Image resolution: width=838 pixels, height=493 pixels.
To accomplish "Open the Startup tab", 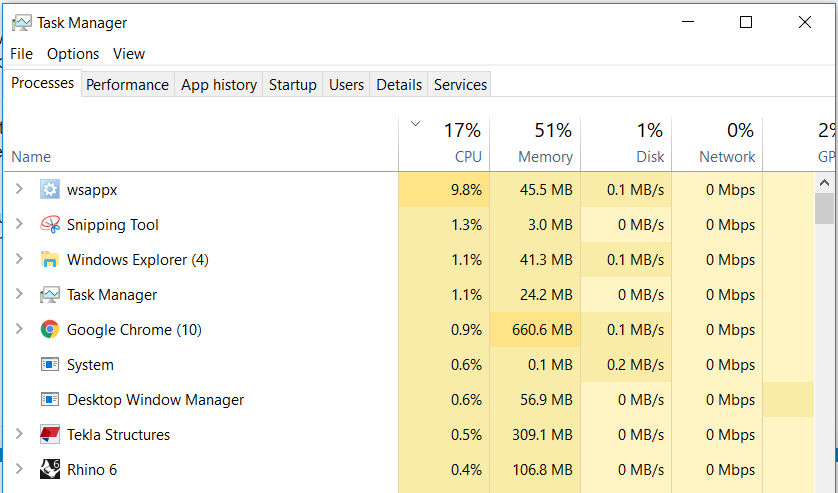I will coord(292,85).
